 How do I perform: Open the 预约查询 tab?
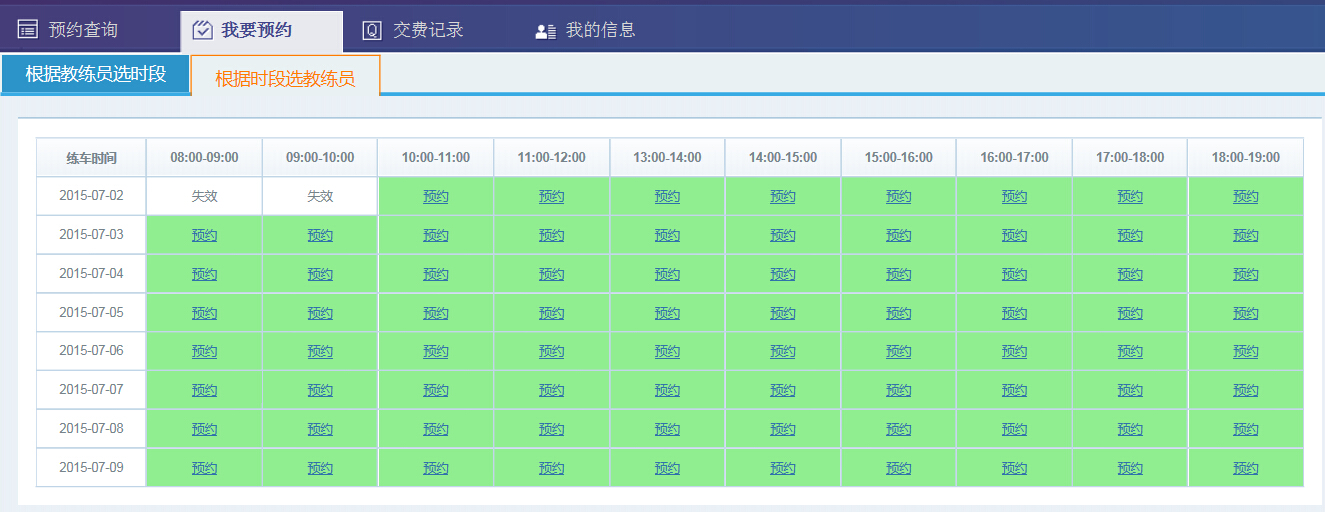[83, 30]
